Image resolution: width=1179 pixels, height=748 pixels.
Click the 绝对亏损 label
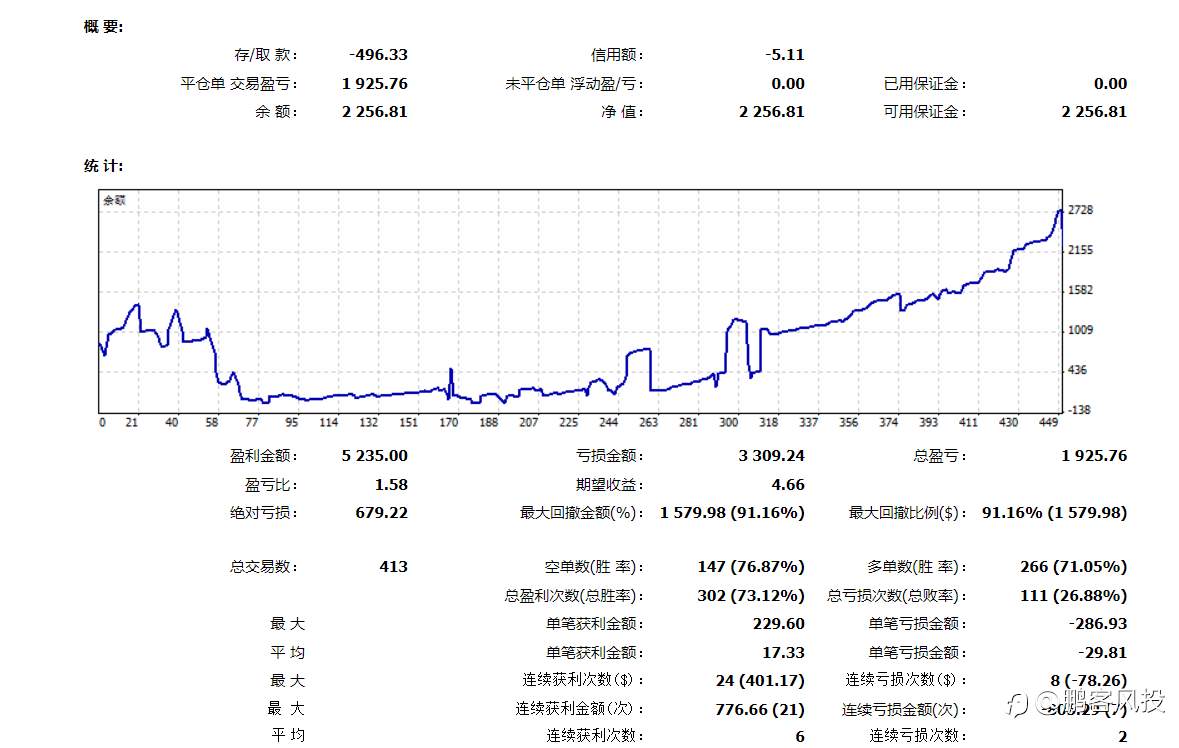coord(264,513)
